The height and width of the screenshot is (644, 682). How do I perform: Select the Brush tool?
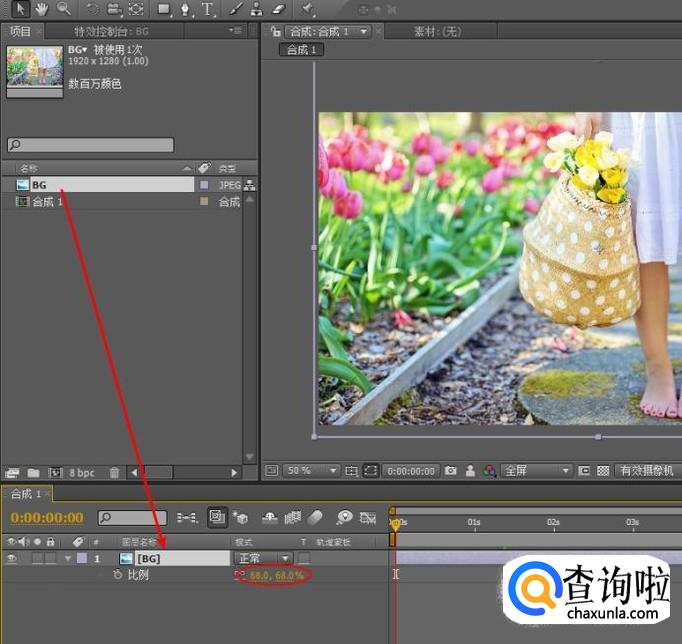(236, 9)
